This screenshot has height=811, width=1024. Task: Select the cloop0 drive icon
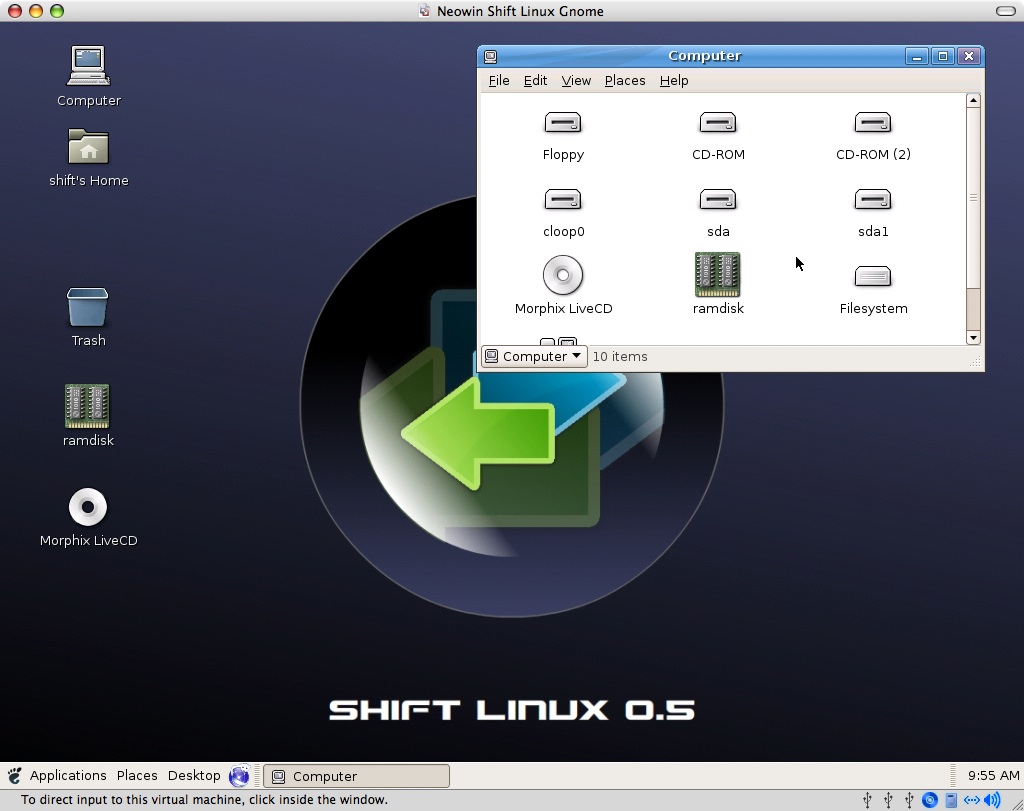click(x=563, y=200)
